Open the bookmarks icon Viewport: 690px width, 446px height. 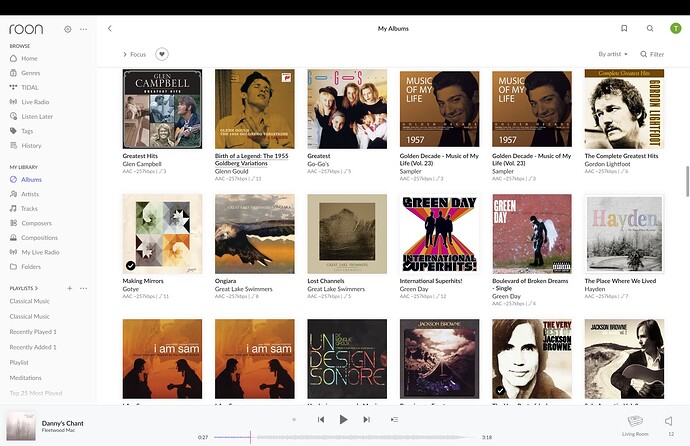(624, 28)
